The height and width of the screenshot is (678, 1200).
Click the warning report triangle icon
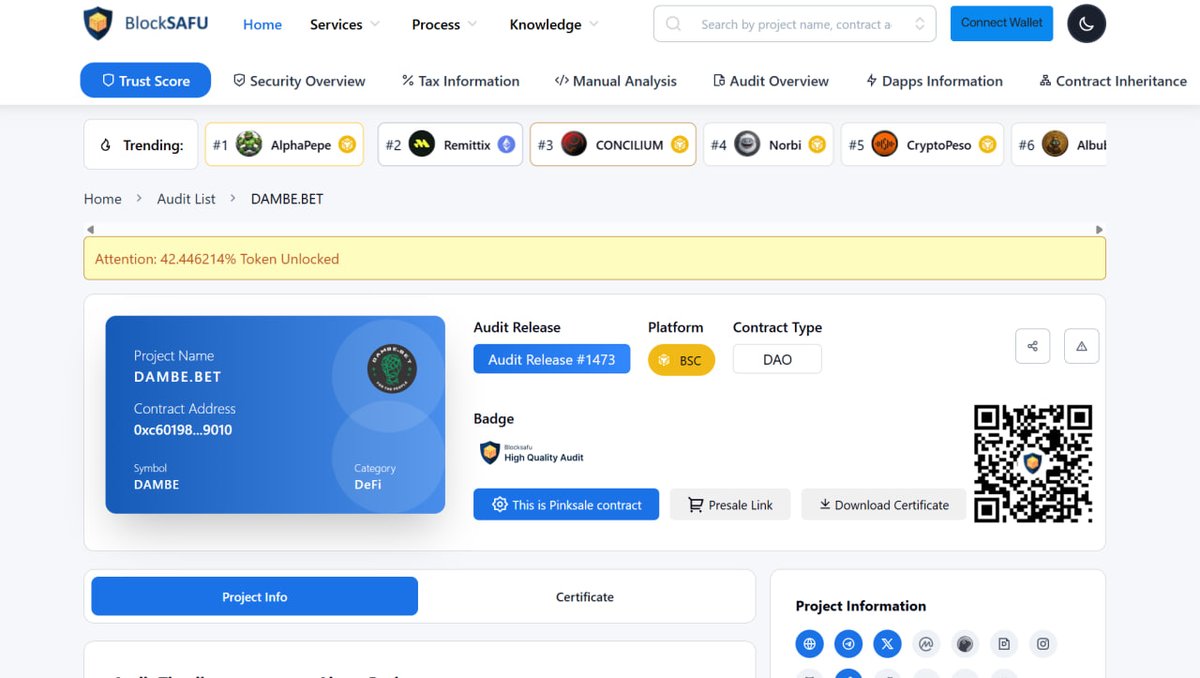1081,345
